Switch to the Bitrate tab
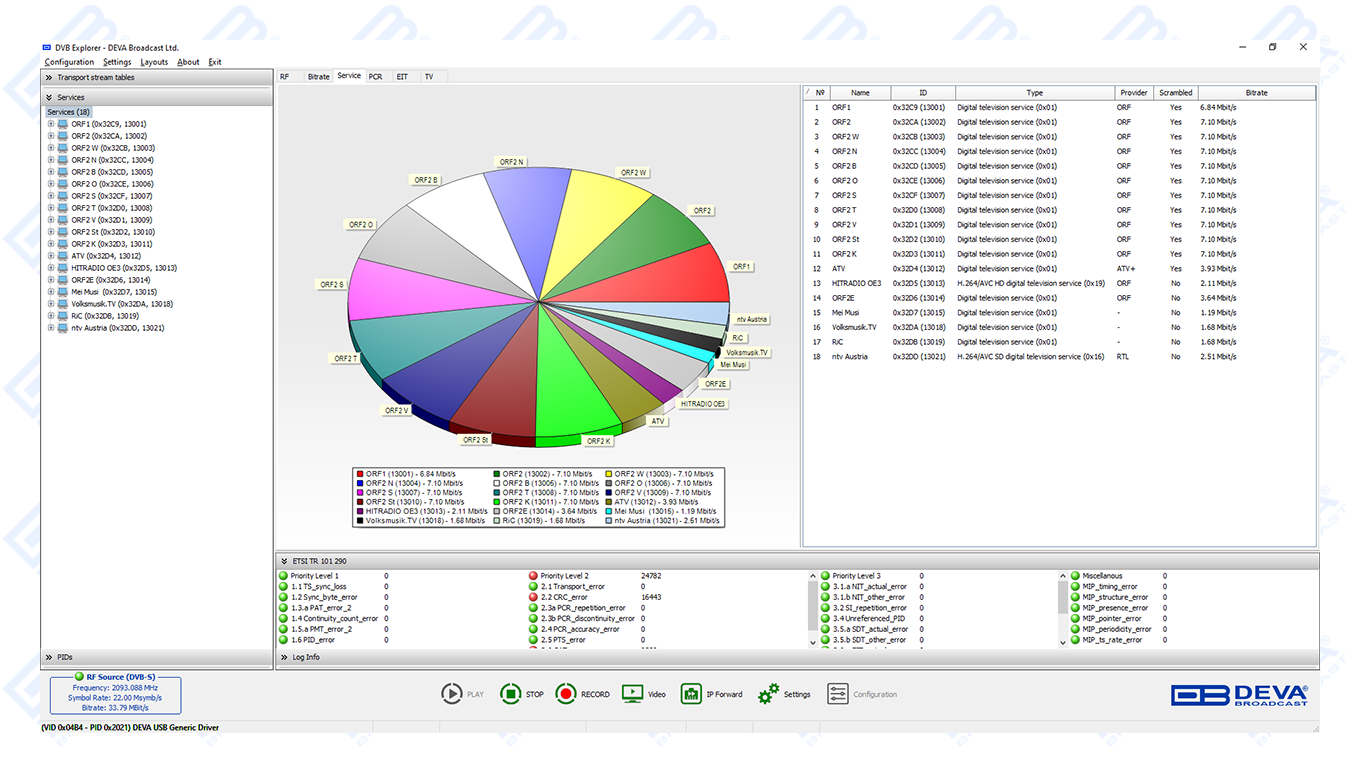This screenshot has height=773, width=1360. pyautogui.click(x=318, y=76)
